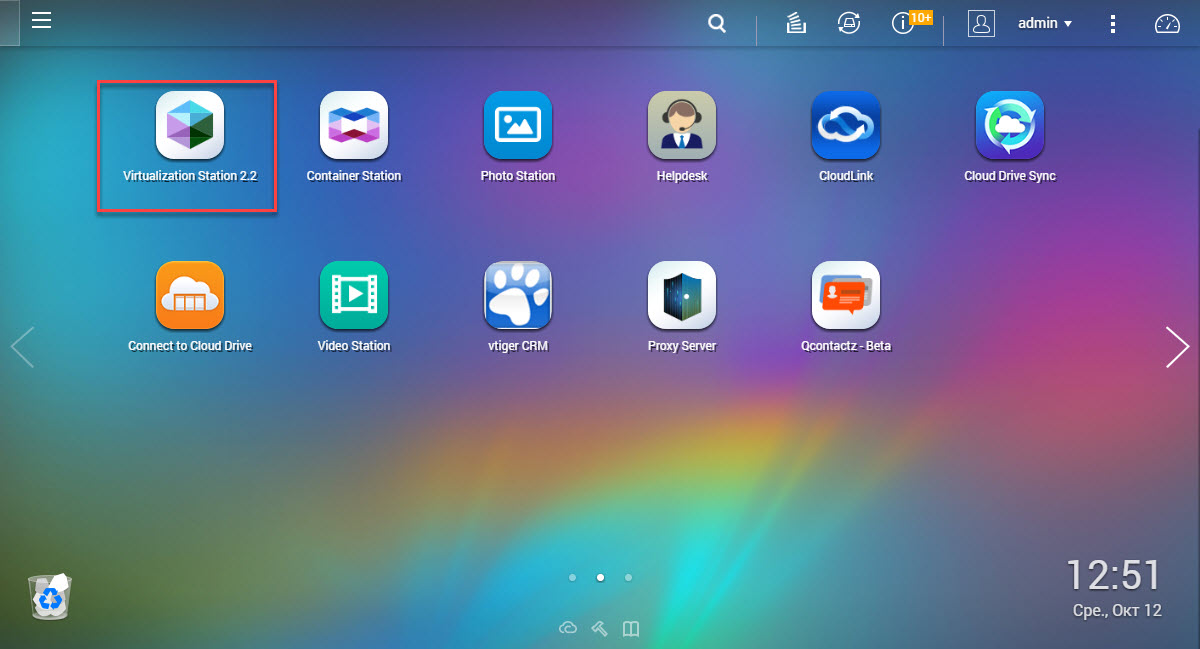This screenshot has height=649, width=1200.
Task: Open background tasks icon
Action: [796, 24]
